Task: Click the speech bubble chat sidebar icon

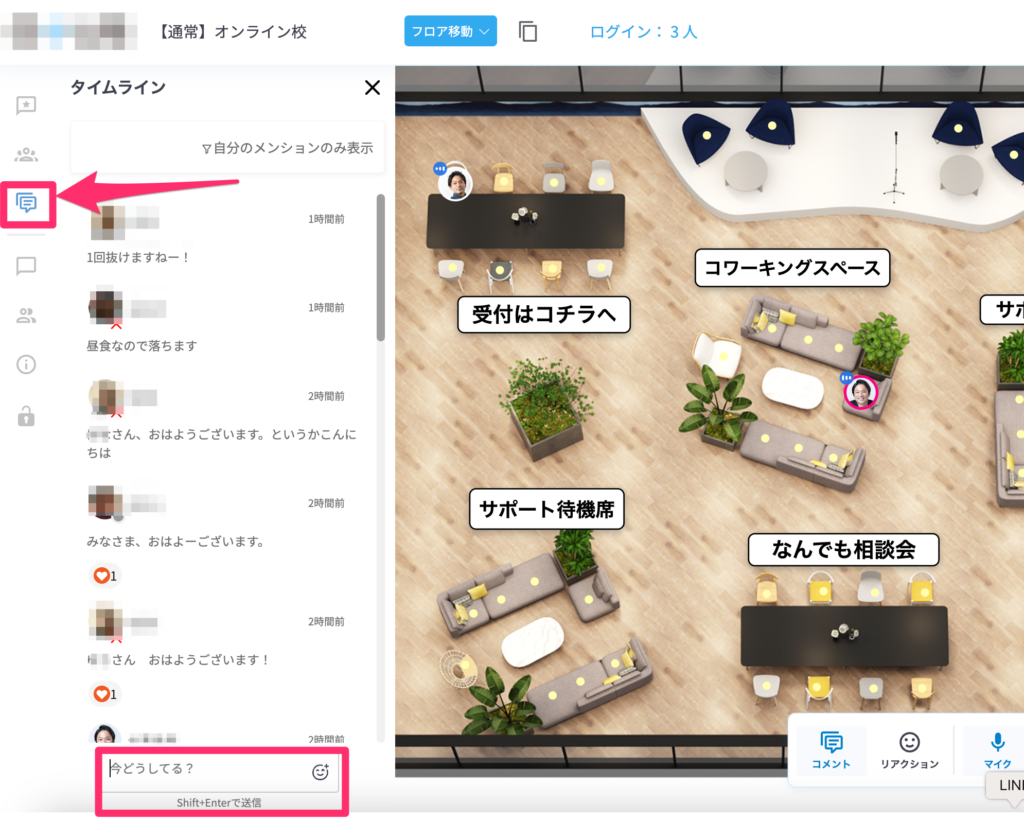Action: coord(27,266)
